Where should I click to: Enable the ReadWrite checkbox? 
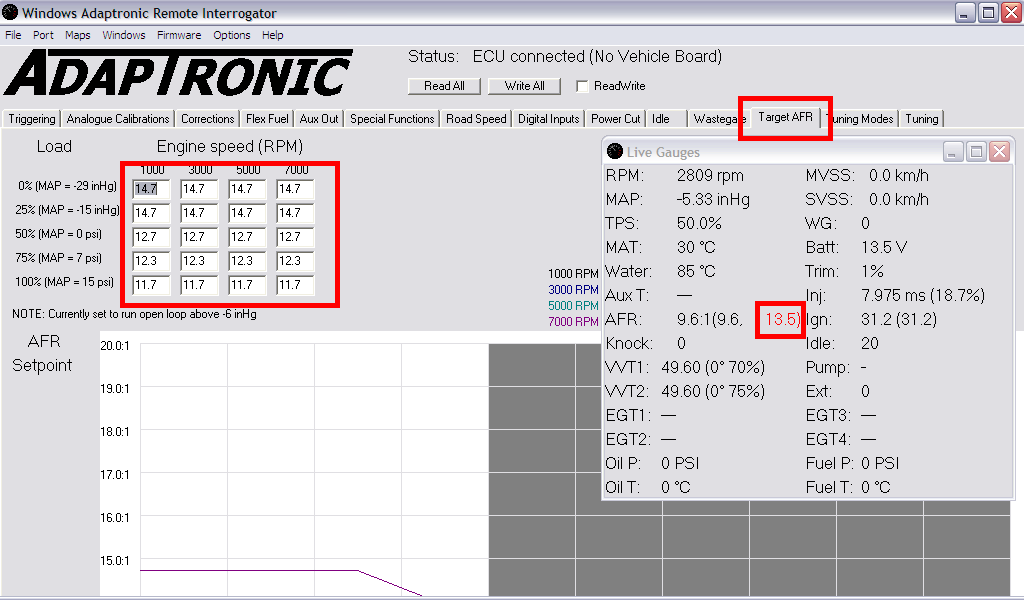point(583,86)
